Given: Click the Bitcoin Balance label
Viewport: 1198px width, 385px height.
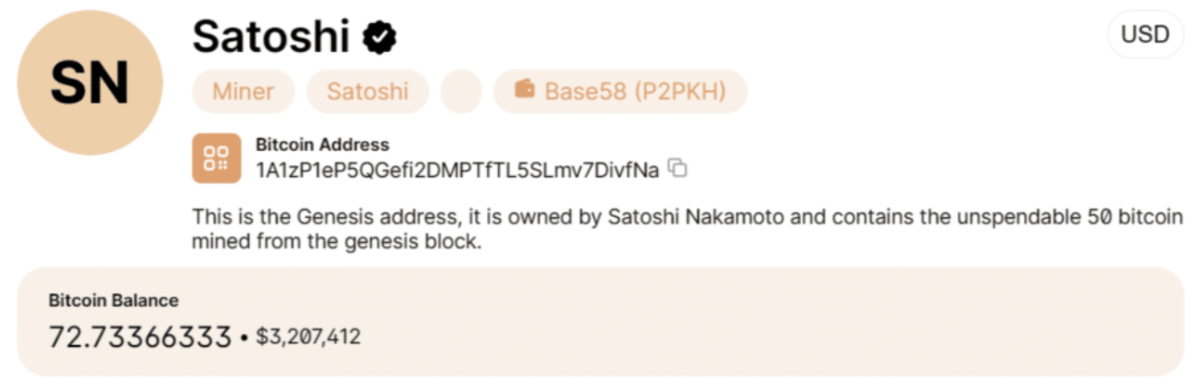Looking at the screenshot, I should (114, 300).
